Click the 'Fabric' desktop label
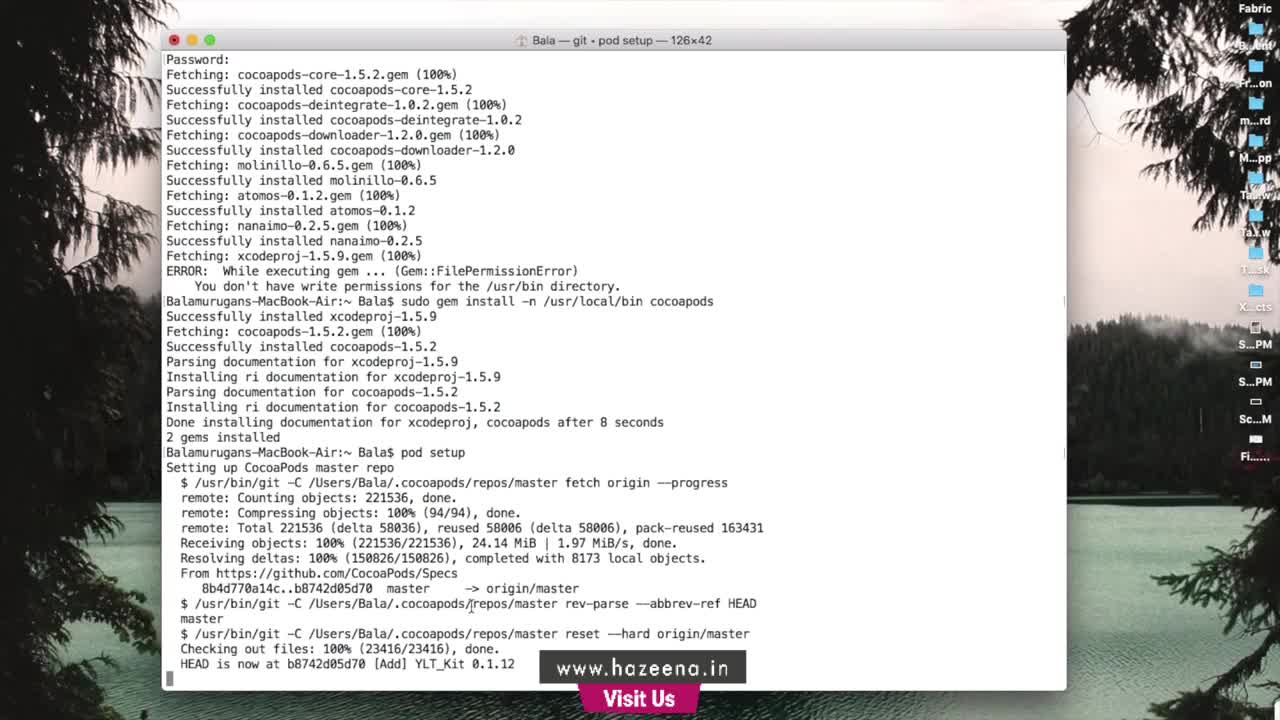Image resolution: width=1280 pixels, height=720 pixels. 1255,8
